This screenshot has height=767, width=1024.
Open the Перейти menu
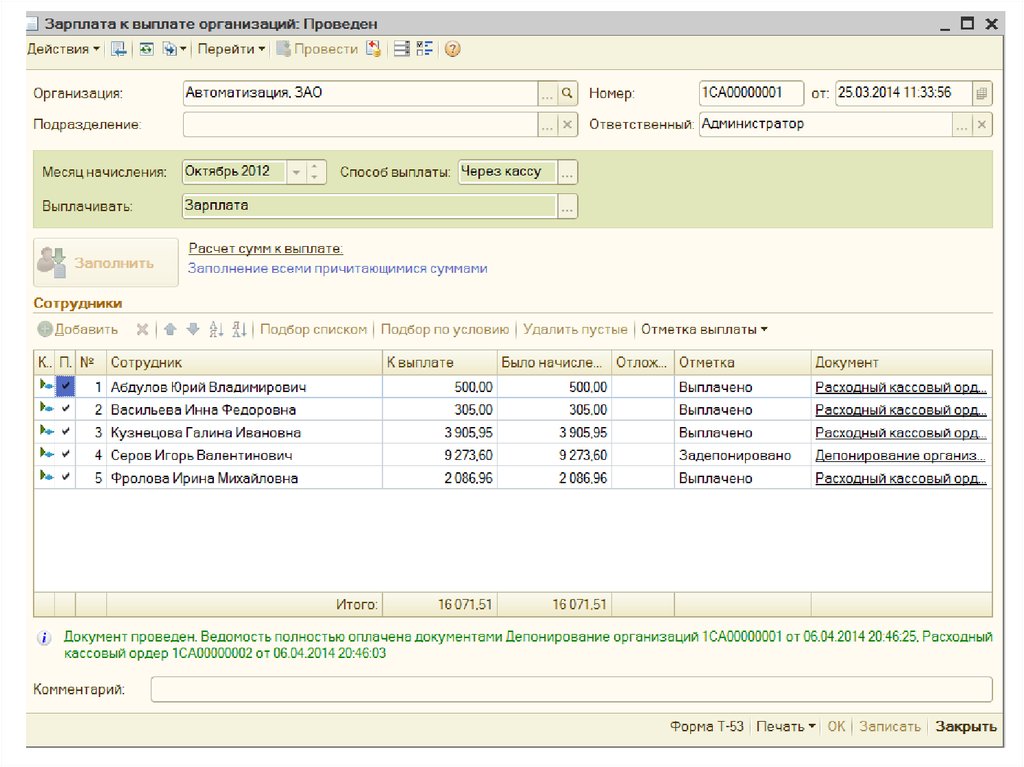(x=231, y=49)
